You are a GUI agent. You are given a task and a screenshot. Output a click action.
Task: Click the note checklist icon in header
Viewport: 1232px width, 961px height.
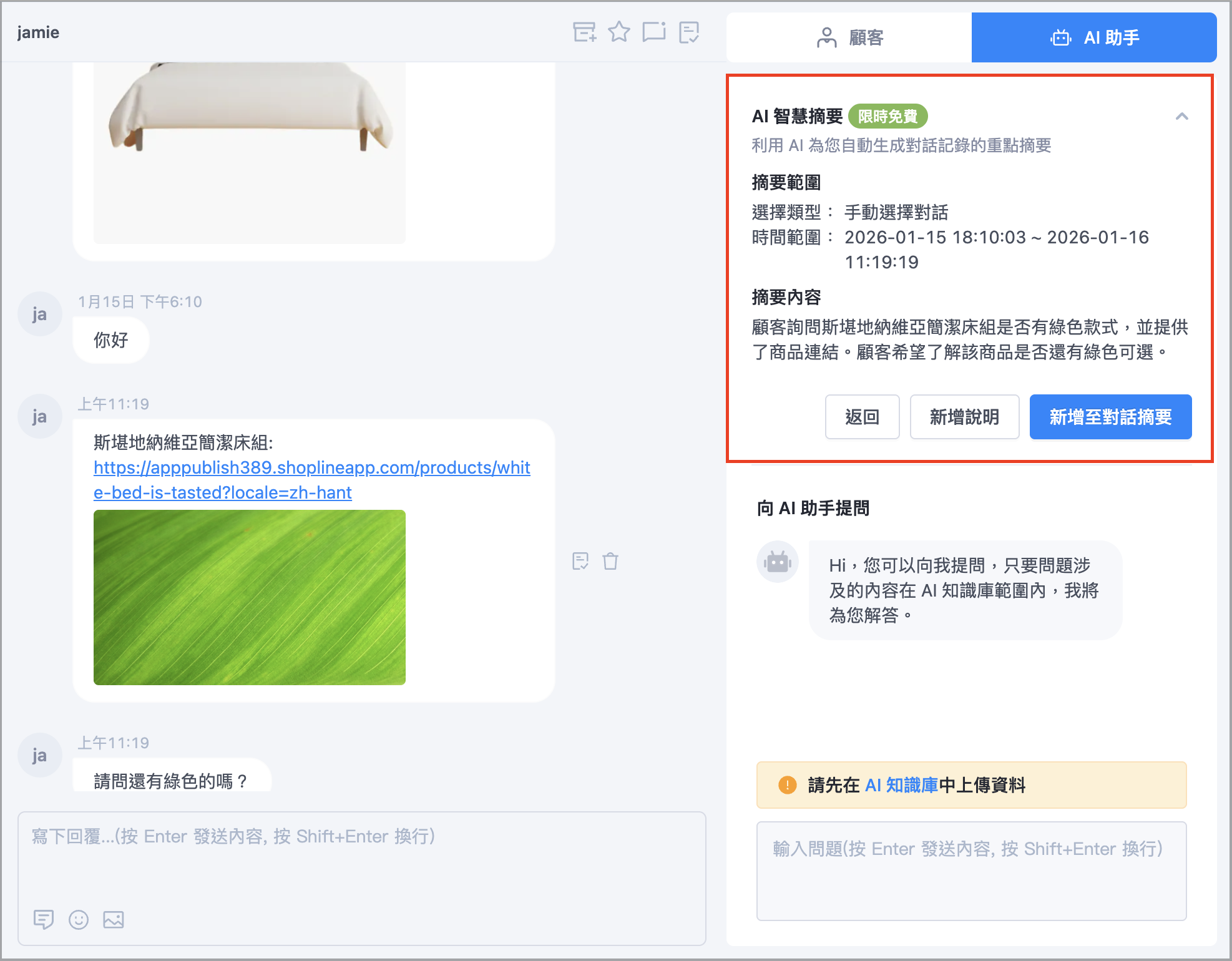point(689,32)
